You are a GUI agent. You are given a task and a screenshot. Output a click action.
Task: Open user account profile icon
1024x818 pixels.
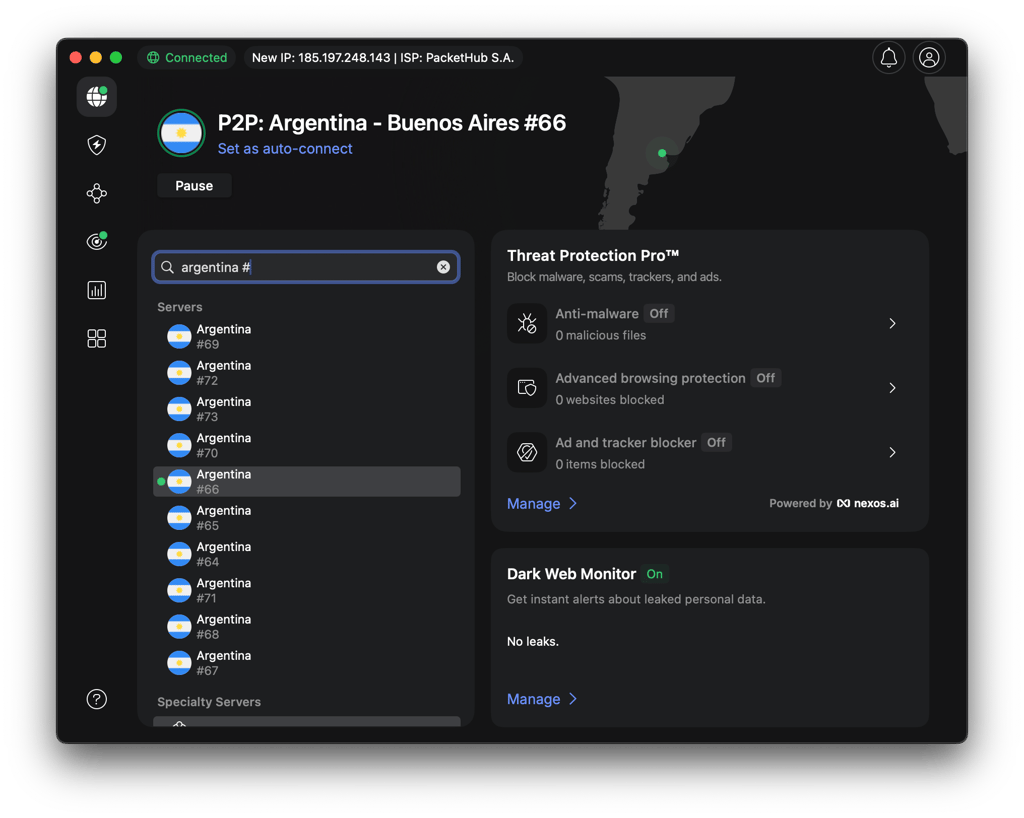(x=929, y=57)
